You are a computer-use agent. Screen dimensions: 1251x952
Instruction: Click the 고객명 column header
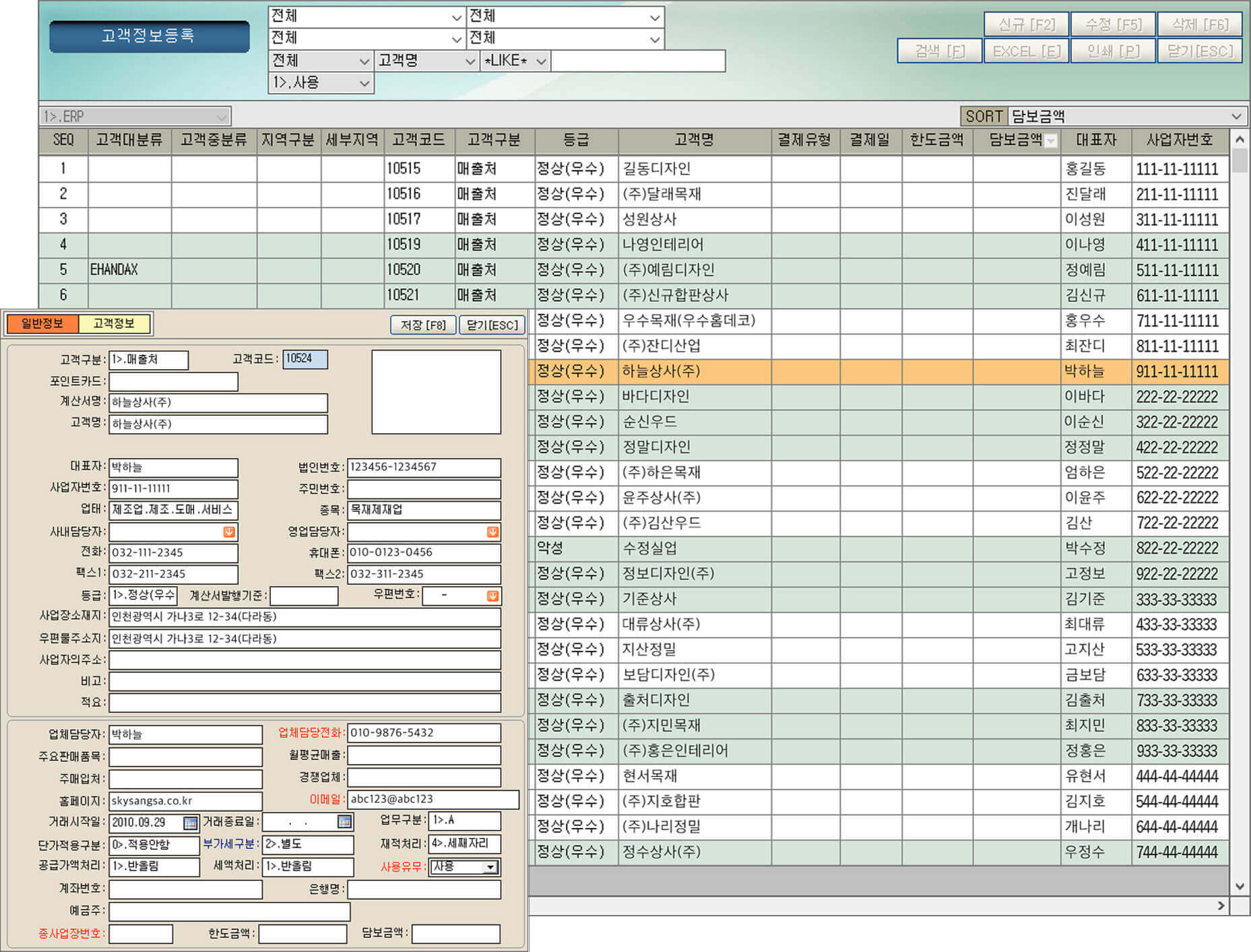click(695, 140)
